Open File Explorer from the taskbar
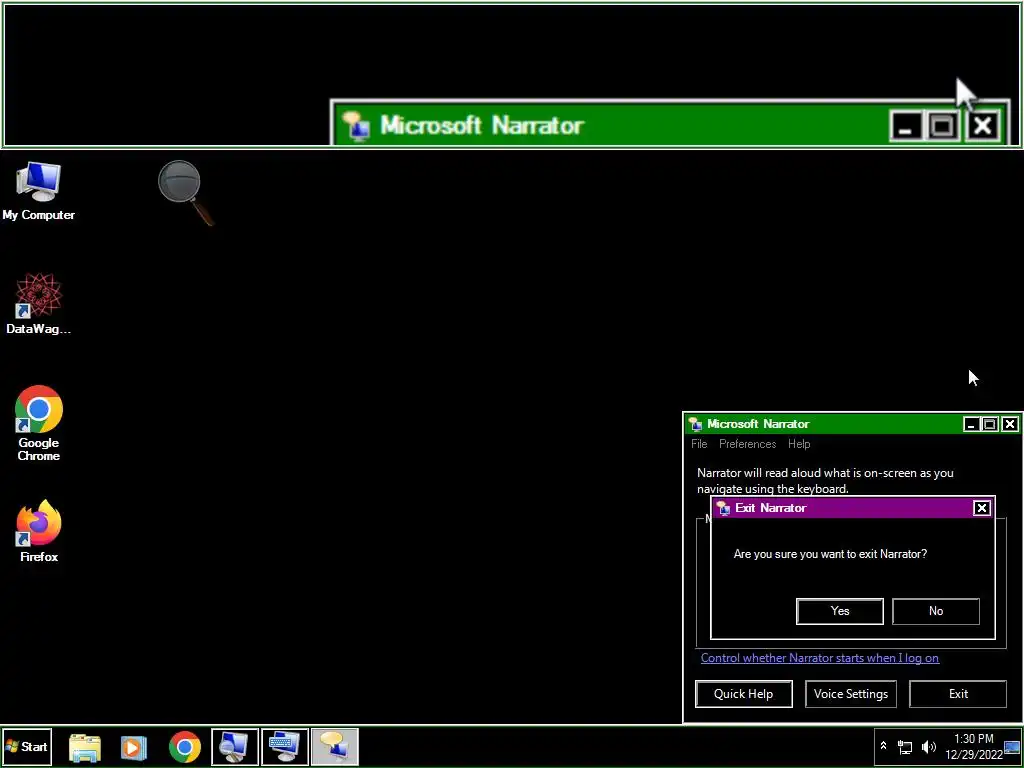1024x768 pixels. pos(85,747)
